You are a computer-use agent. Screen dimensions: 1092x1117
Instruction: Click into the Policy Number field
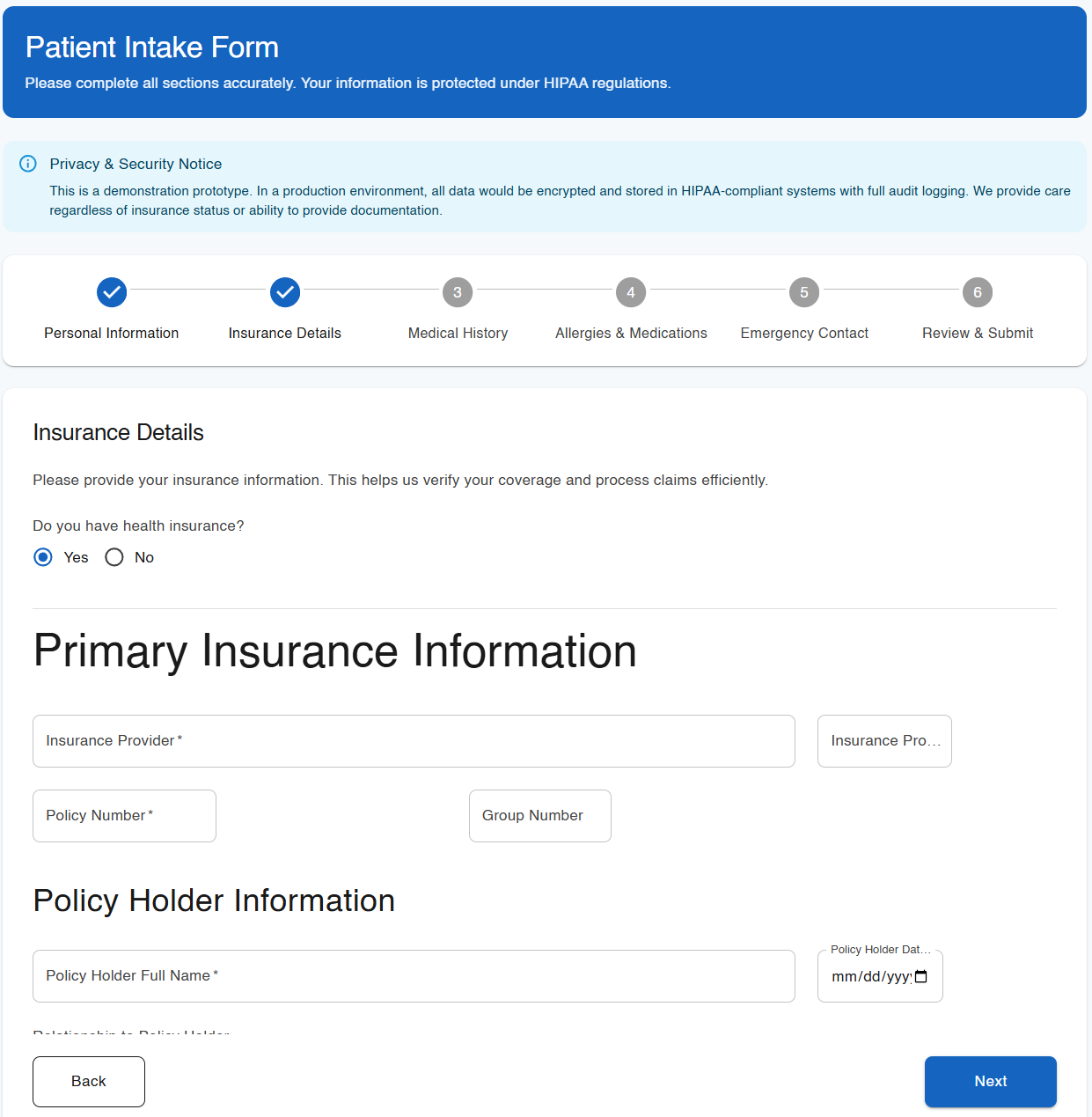point(124,816)
